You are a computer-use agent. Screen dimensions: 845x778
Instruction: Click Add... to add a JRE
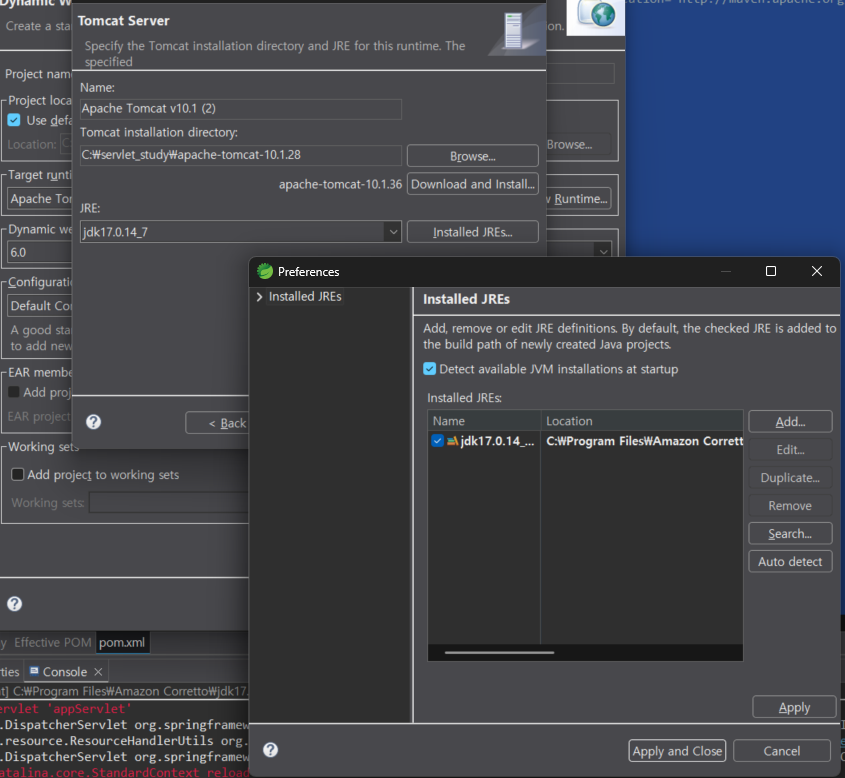[x=790, y=422]
